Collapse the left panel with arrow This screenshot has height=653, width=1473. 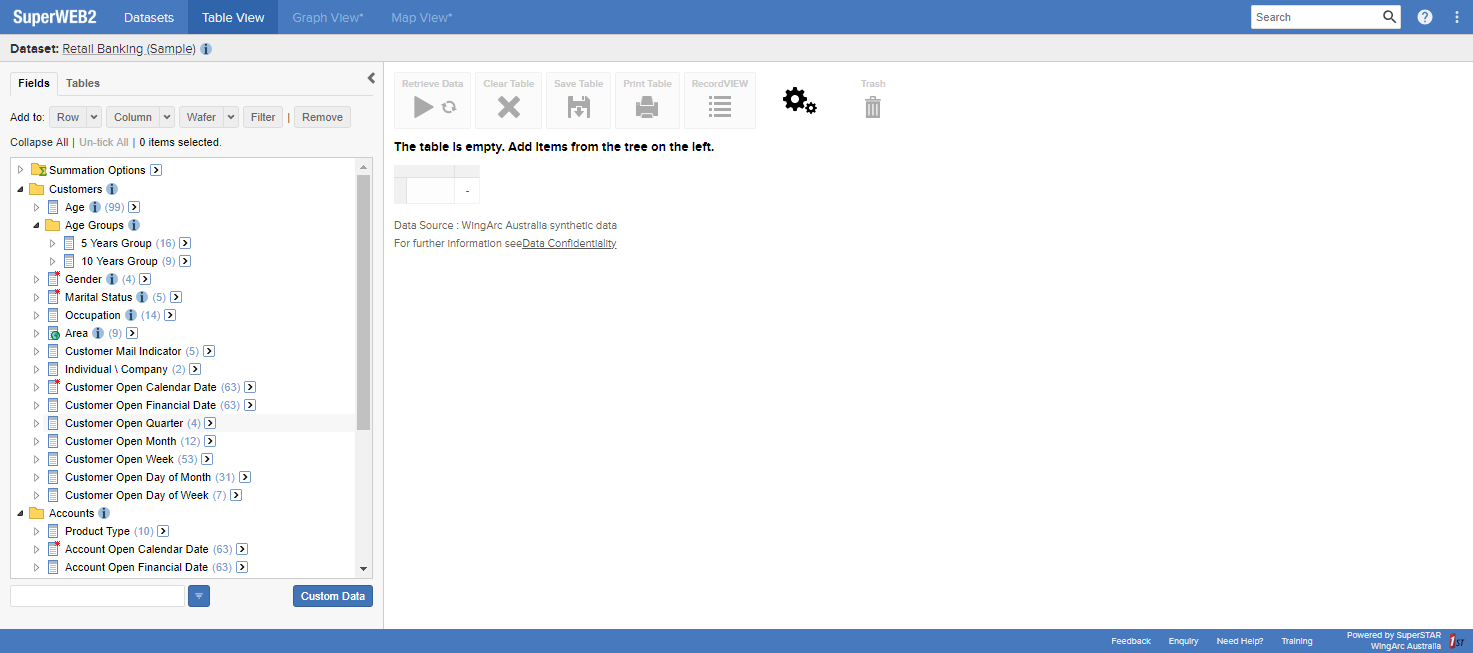[371, 78]
